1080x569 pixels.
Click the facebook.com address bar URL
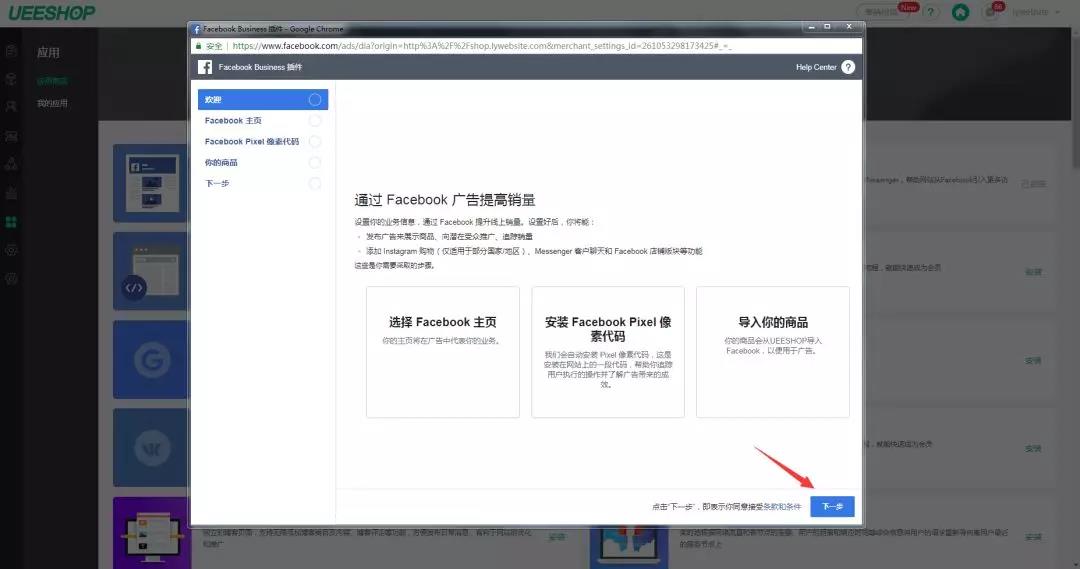coord(481,46)
